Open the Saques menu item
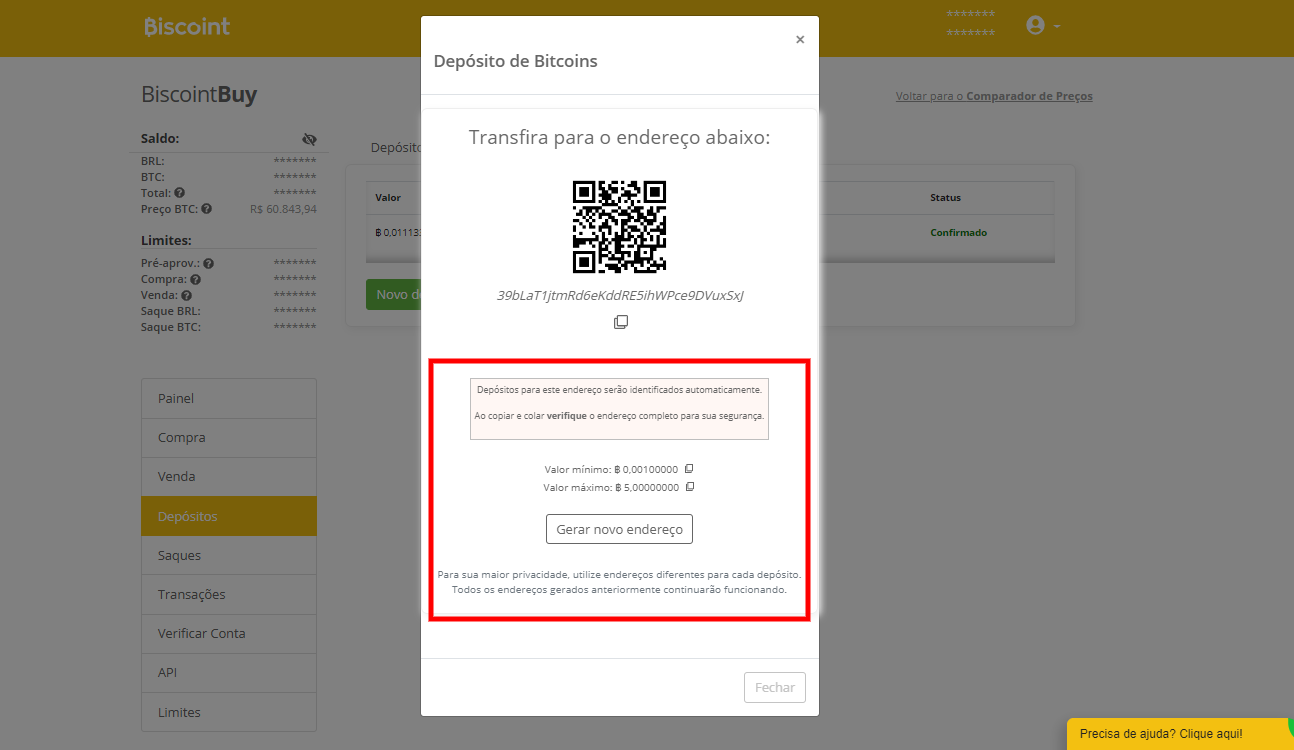The width and height of the screenshot is (1294, 750). 229,555
